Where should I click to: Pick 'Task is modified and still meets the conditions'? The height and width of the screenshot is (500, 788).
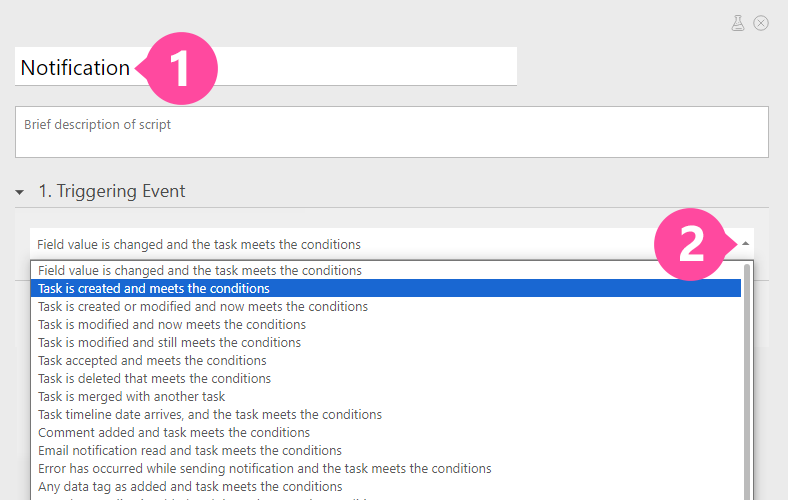pyautogui.click(x=169, y=342)
